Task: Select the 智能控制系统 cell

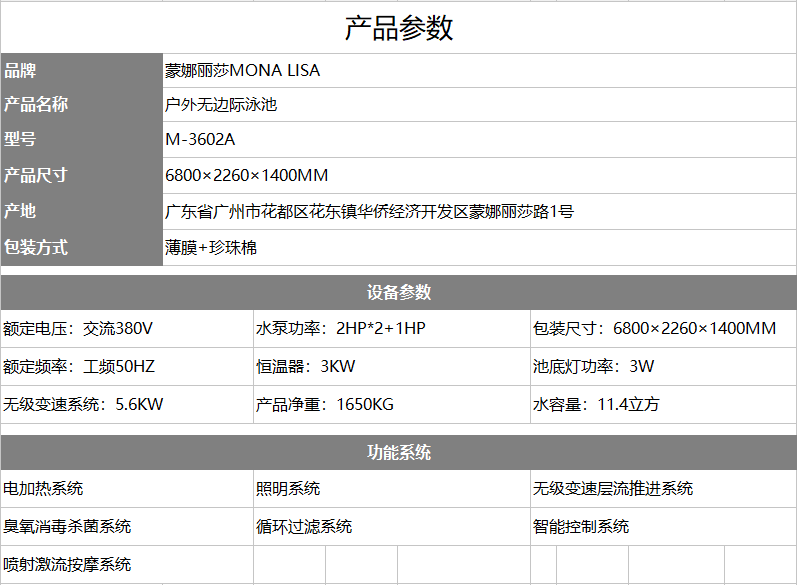Action: click(662, 527)
